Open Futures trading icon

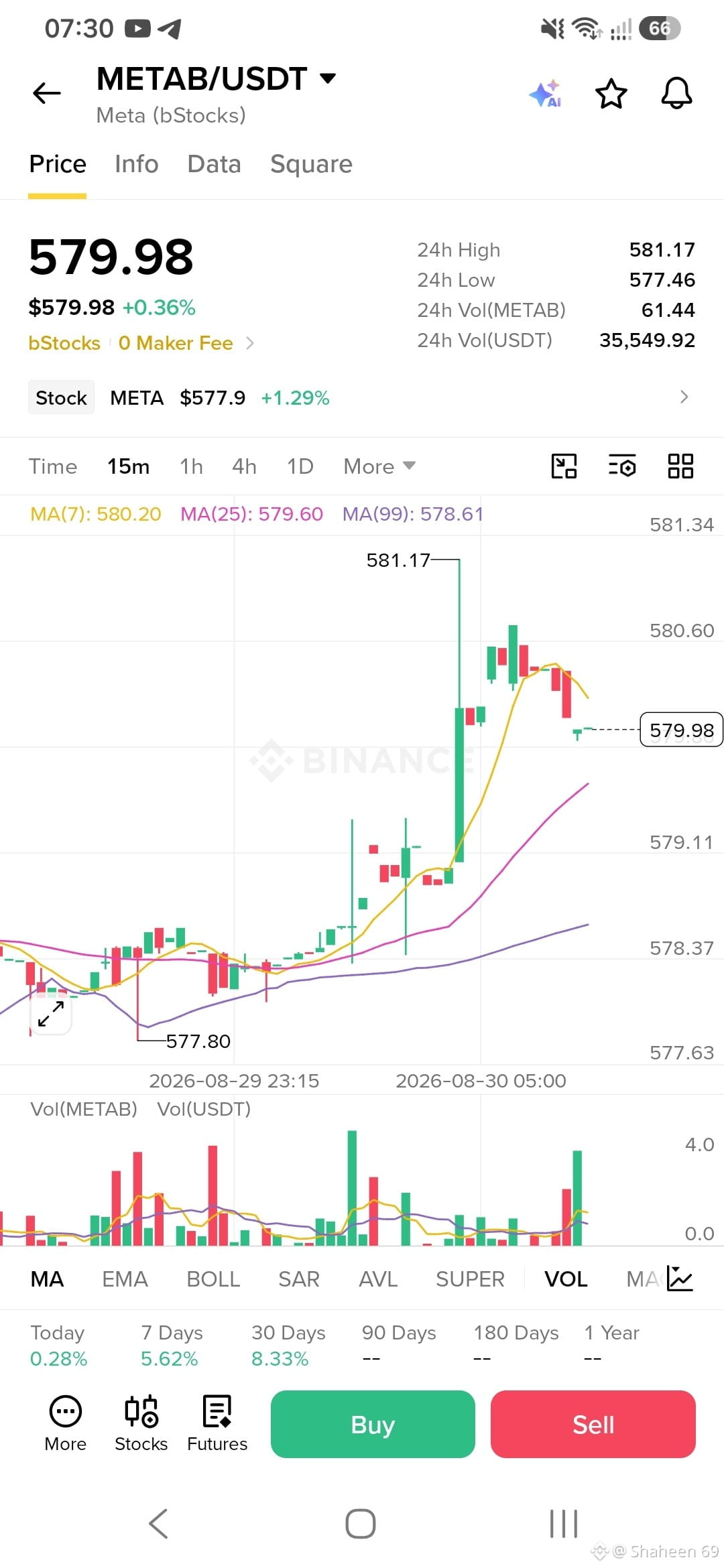tap(217, 1423)
